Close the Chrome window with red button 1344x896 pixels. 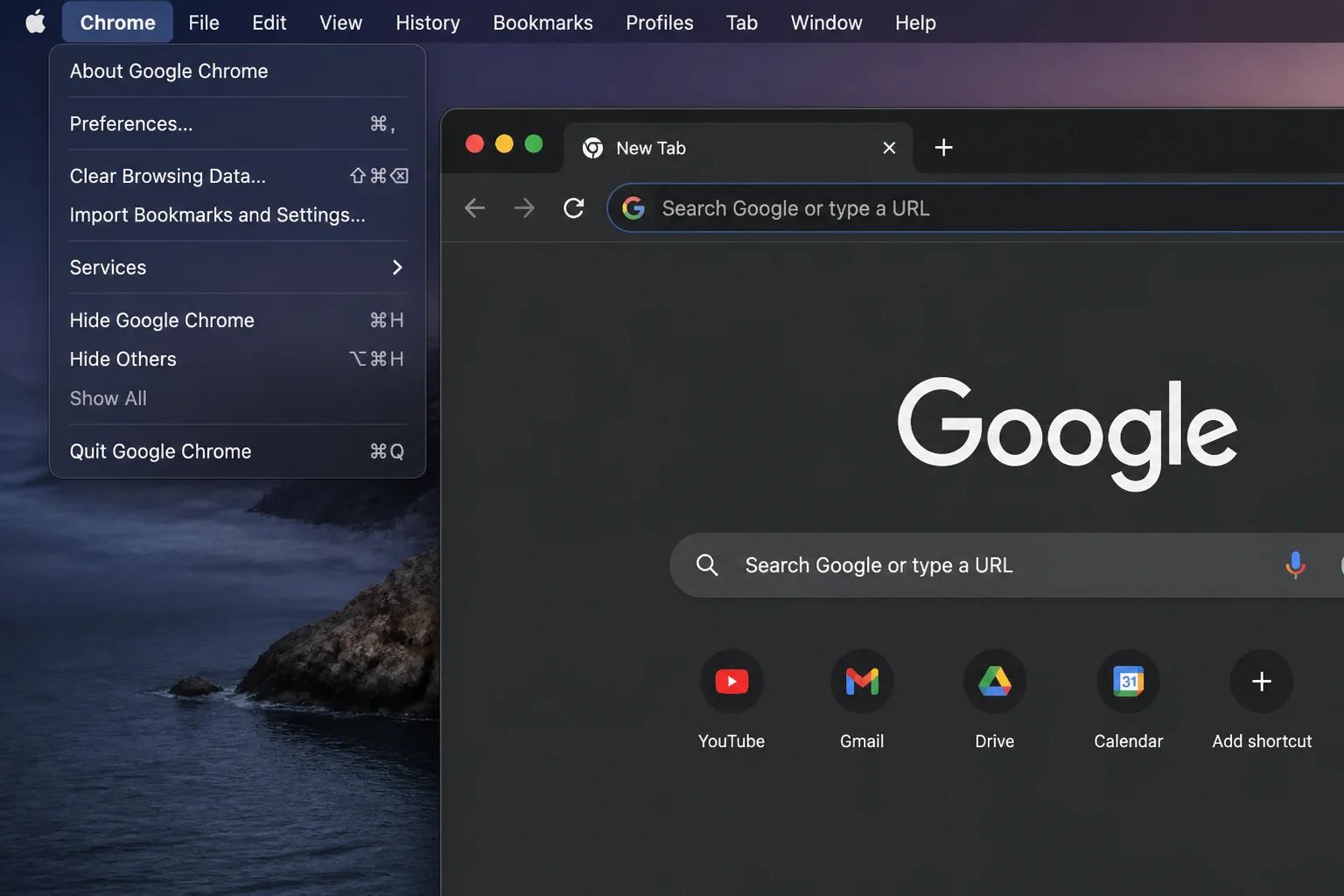(474, 143)
